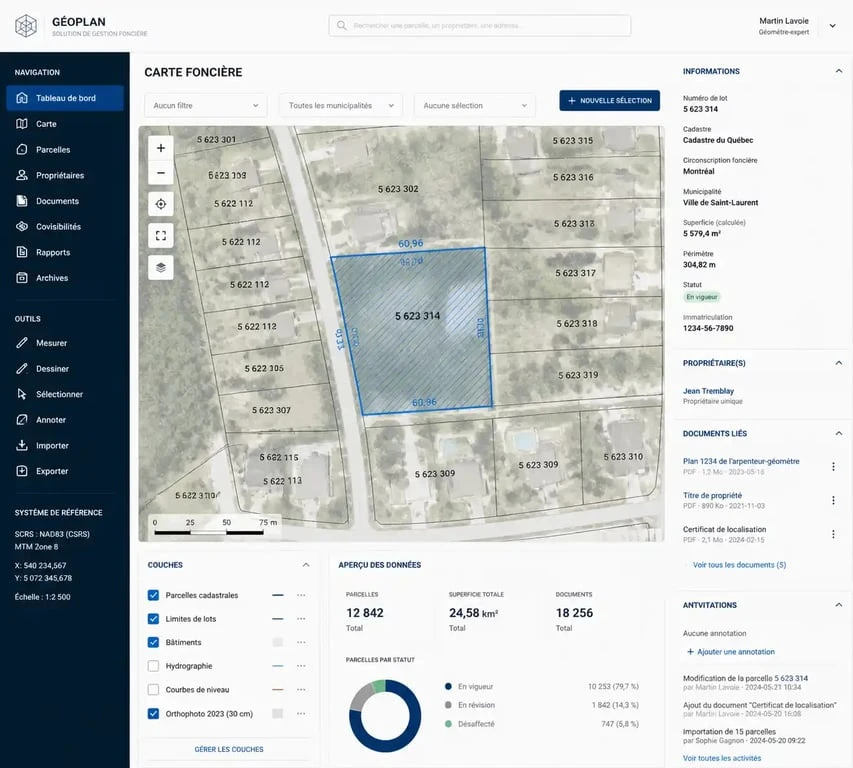Open Toutes les municipalités dropdown
This screenshot has height=768, width=853.
pyautogui.click(x=341, y=106)
